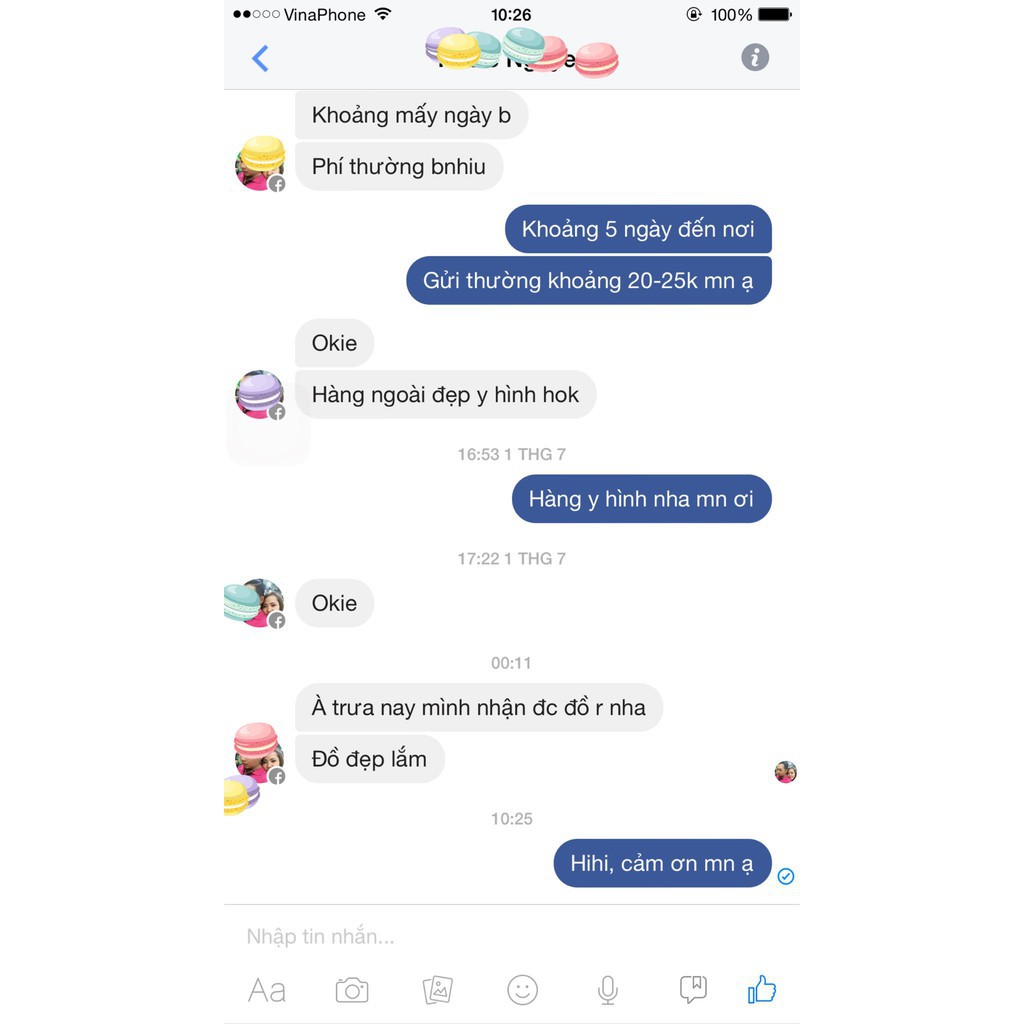Tap the delivered checkmark indicator
Screen dimensions: 1024x1024
[786, 876]
